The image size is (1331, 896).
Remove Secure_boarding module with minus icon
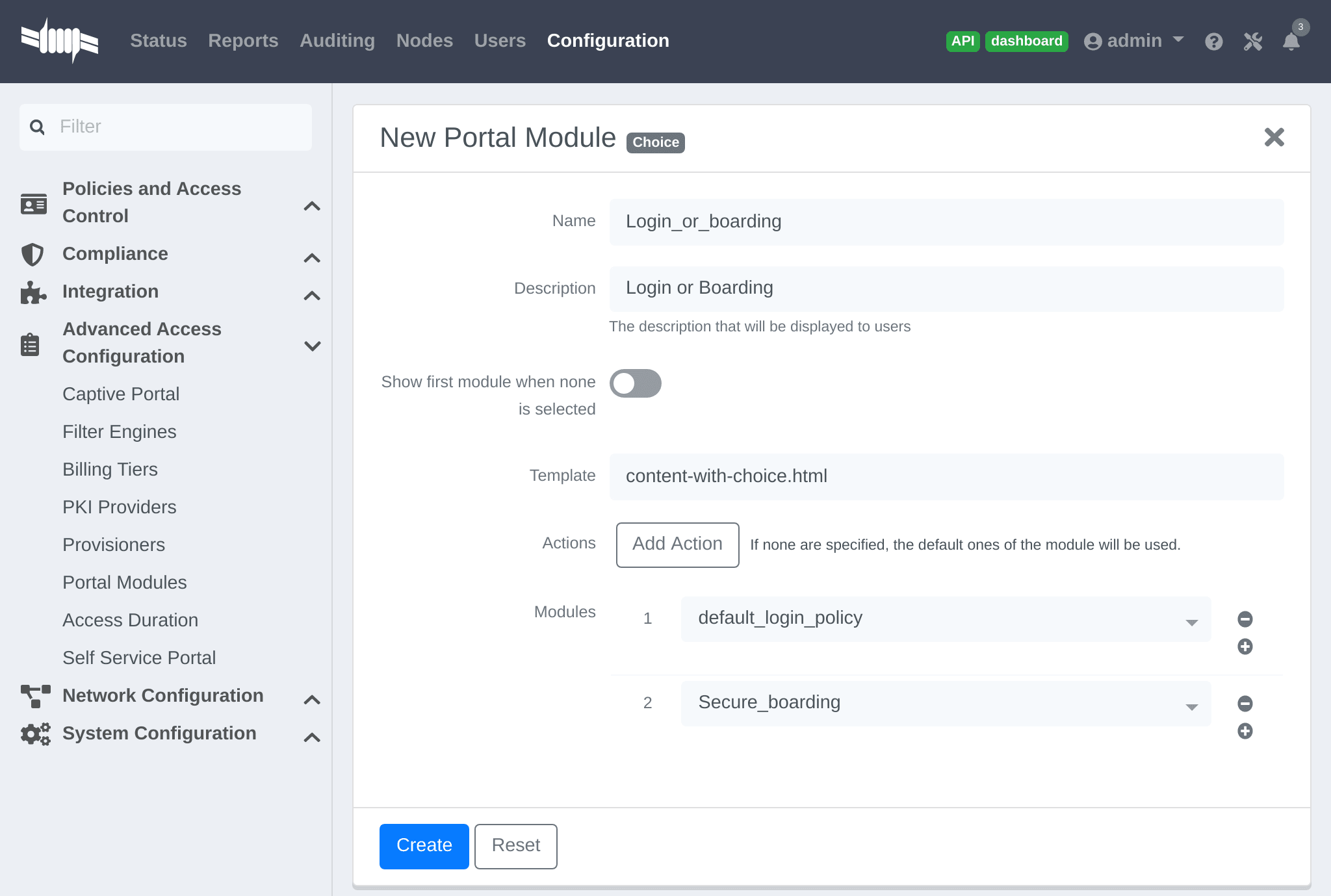(1245, 704)
